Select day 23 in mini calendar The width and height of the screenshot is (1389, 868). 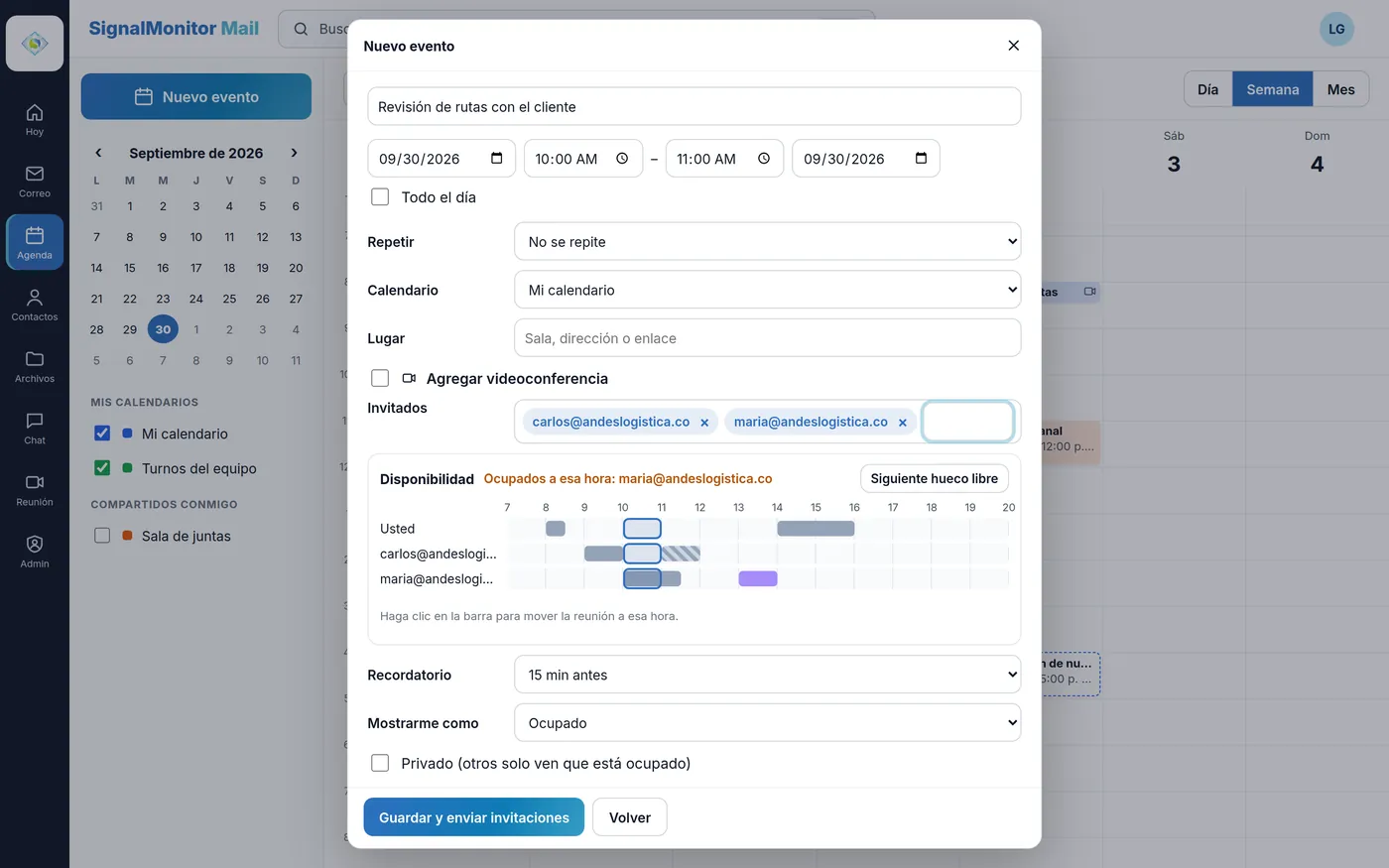click(x=163, y=299)
